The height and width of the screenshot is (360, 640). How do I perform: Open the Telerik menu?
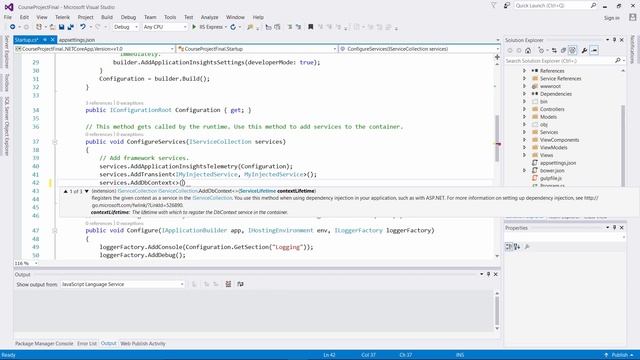pos(62,17)
